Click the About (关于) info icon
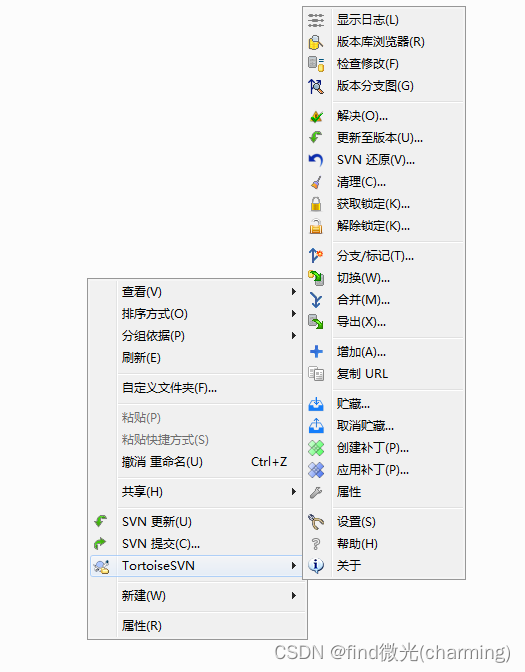Viewport: 525px width, 672px height. (316, 566)
